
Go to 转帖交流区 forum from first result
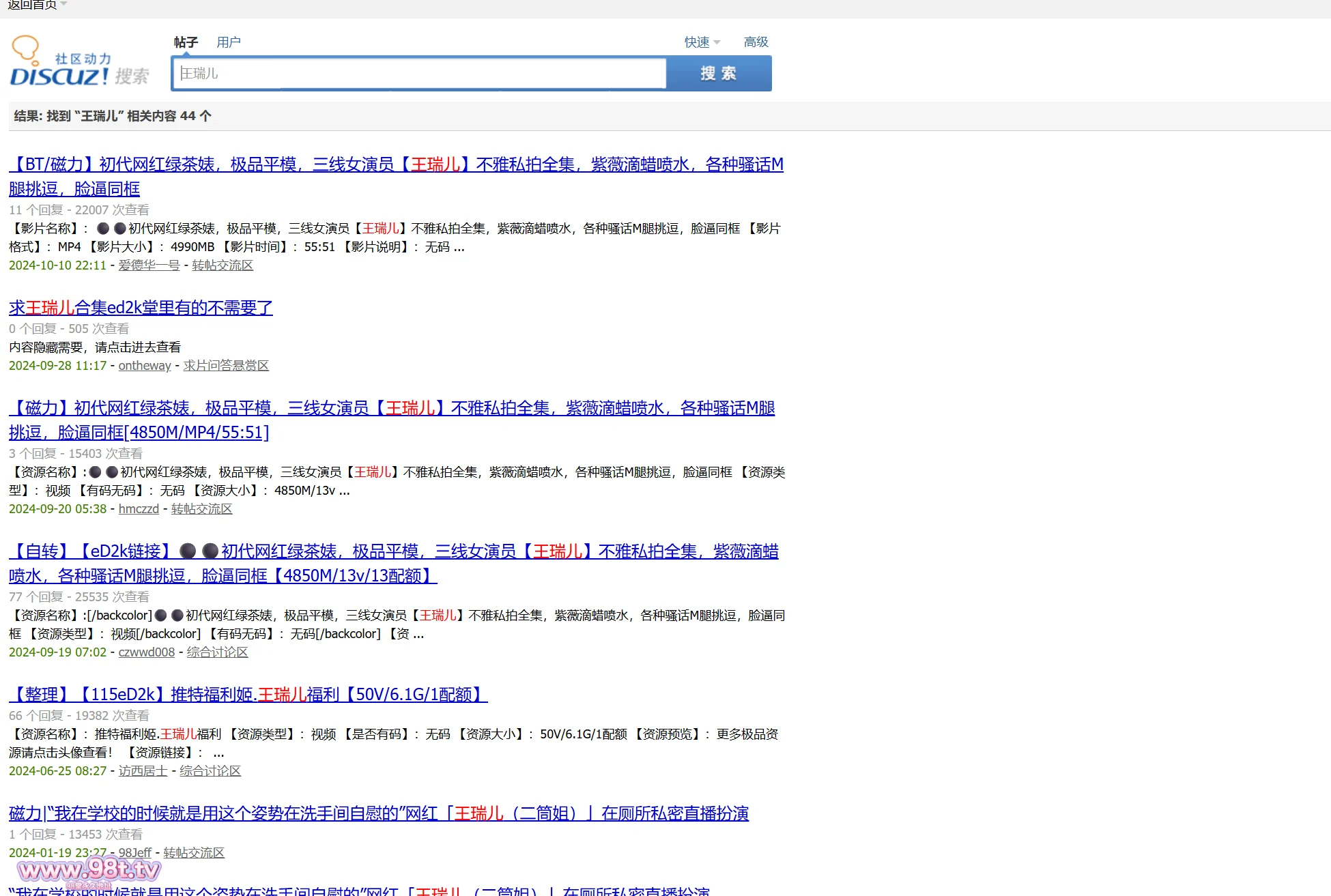point(223,265)
